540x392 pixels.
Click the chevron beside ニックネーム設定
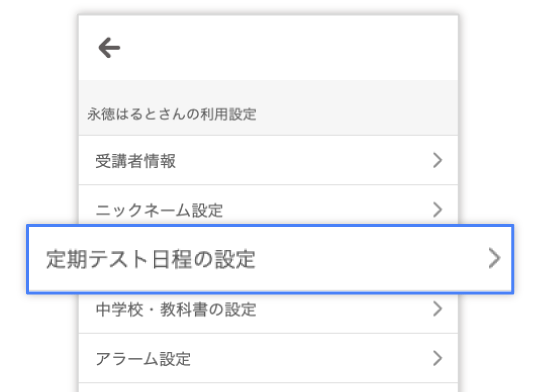tap(437, 209)
